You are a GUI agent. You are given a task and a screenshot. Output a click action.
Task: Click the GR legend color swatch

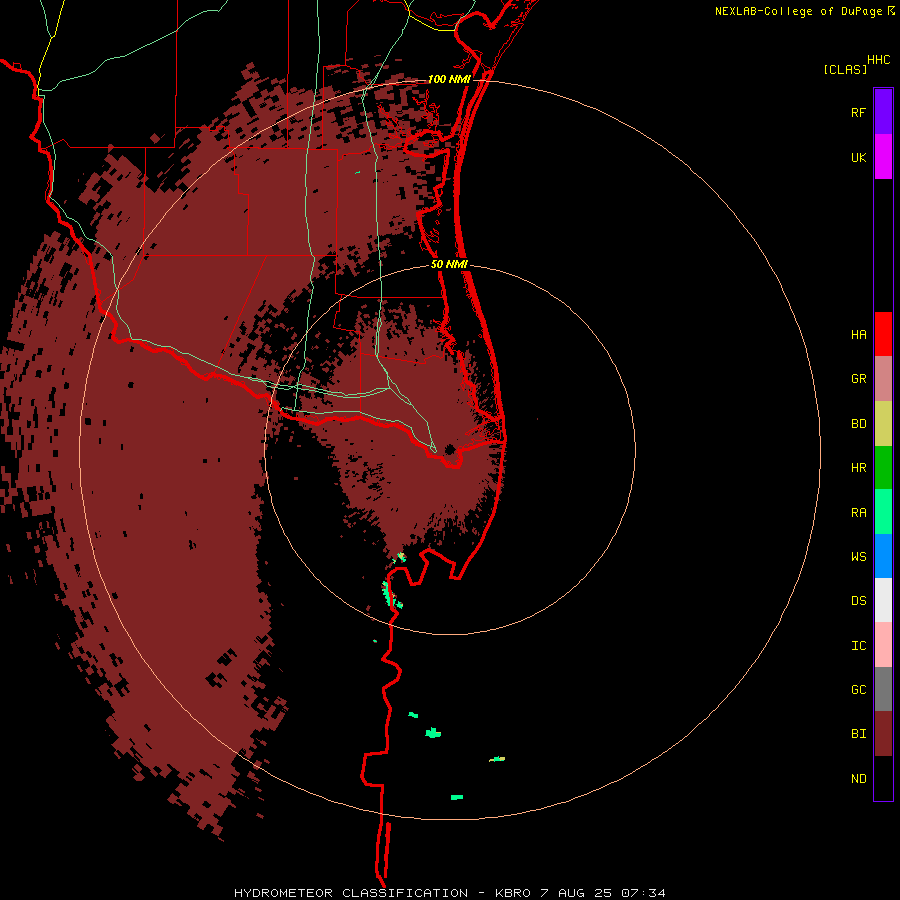883,379
